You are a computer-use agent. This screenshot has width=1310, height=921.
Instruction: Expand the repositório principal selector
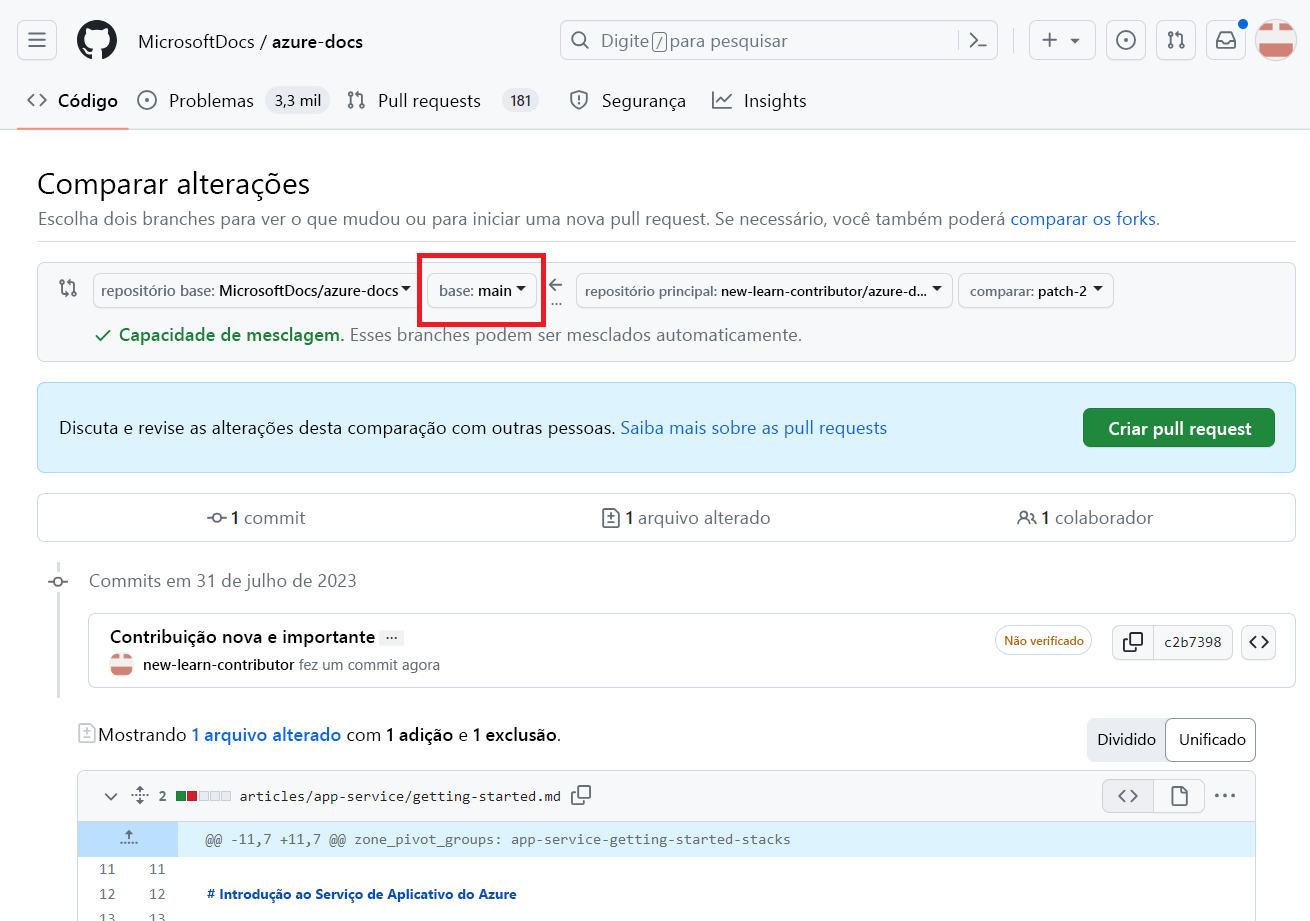point(764,290)
